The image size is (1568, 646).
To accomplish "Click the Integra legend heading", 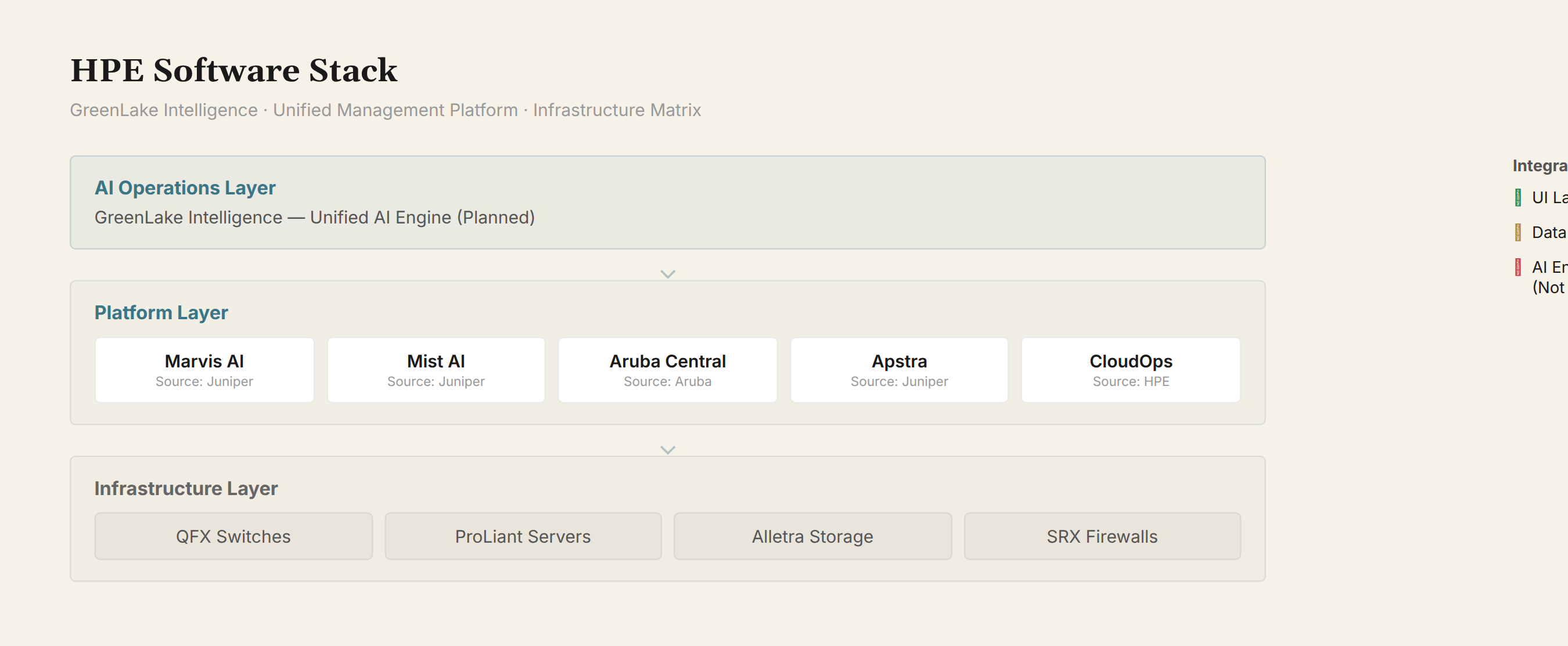I will pyautogui.click(x=1540, y=165).
